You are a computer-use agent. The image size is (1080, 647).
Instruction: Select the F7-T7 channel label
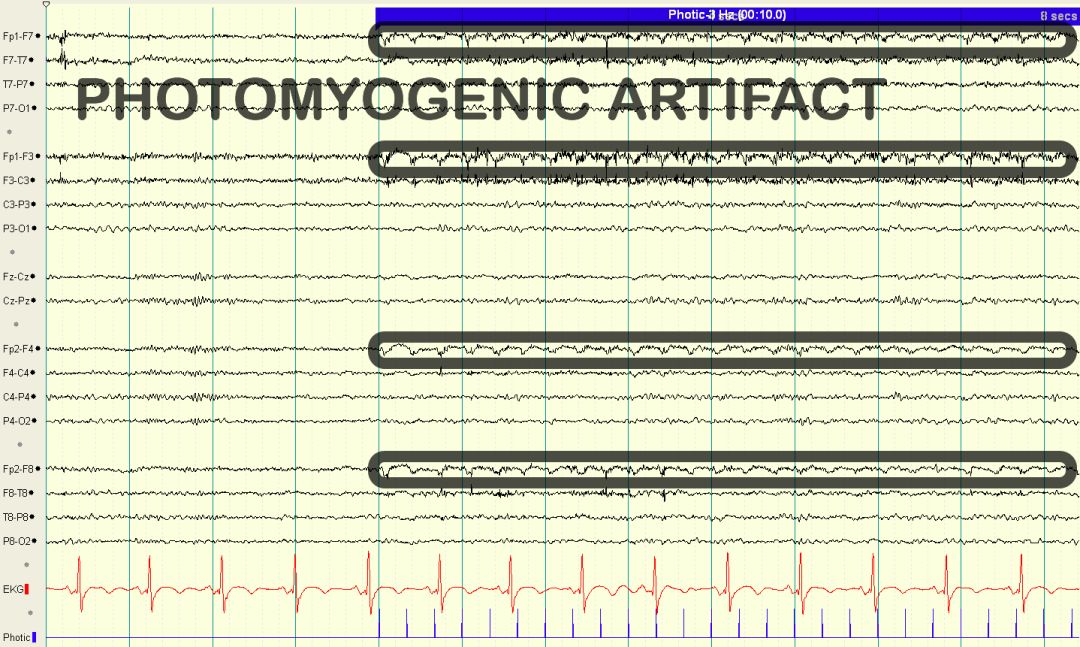click(15, 61)
